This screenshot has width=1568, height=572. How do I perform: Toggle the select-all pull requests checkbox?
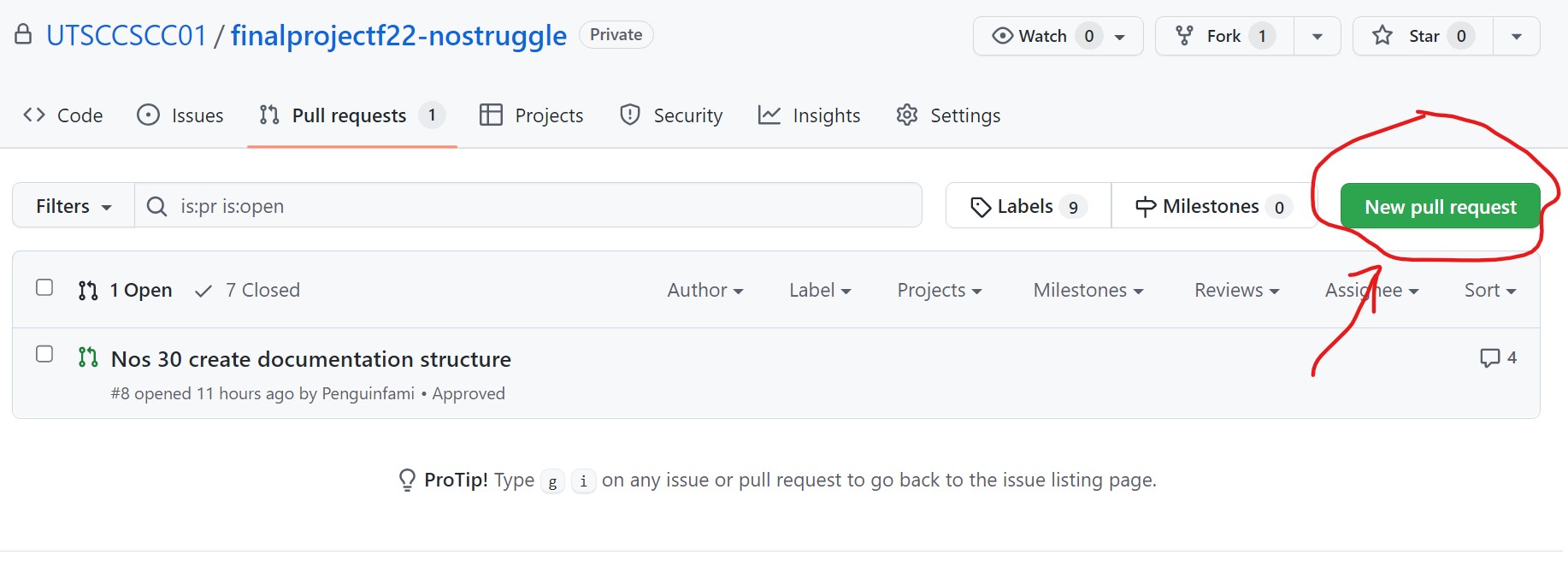tap(44, 288)
